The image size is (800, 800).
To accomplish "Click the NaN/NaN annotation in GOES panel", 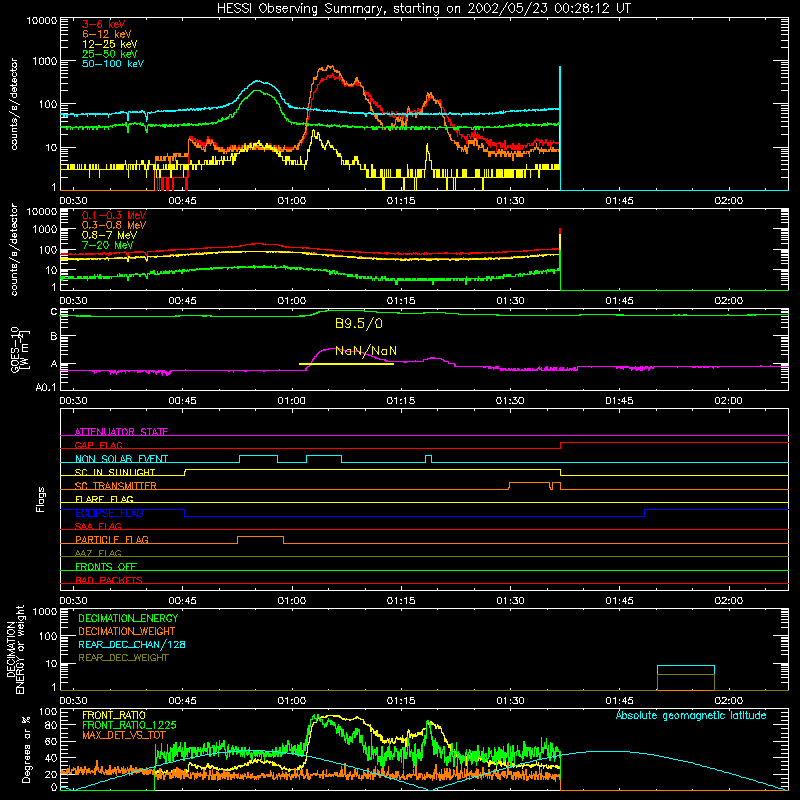I will [x=366, y=351].
